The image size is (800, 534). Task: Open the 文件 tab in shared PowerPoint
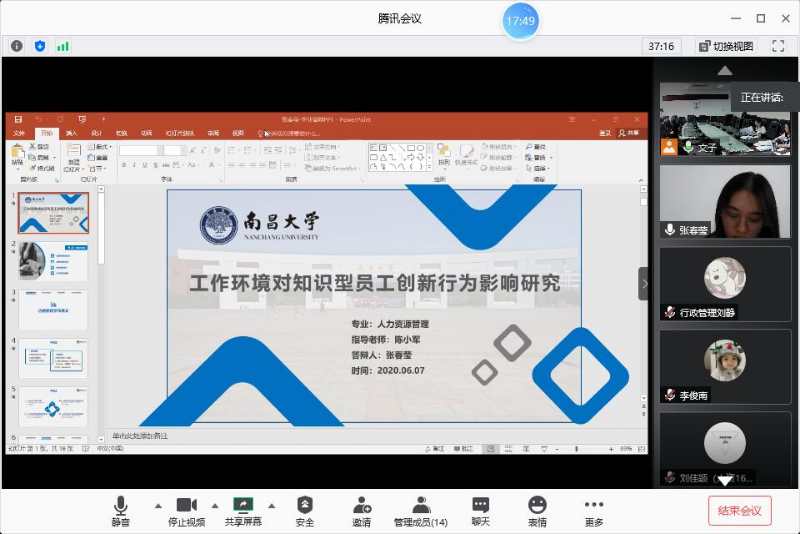(x=19, y=133)
